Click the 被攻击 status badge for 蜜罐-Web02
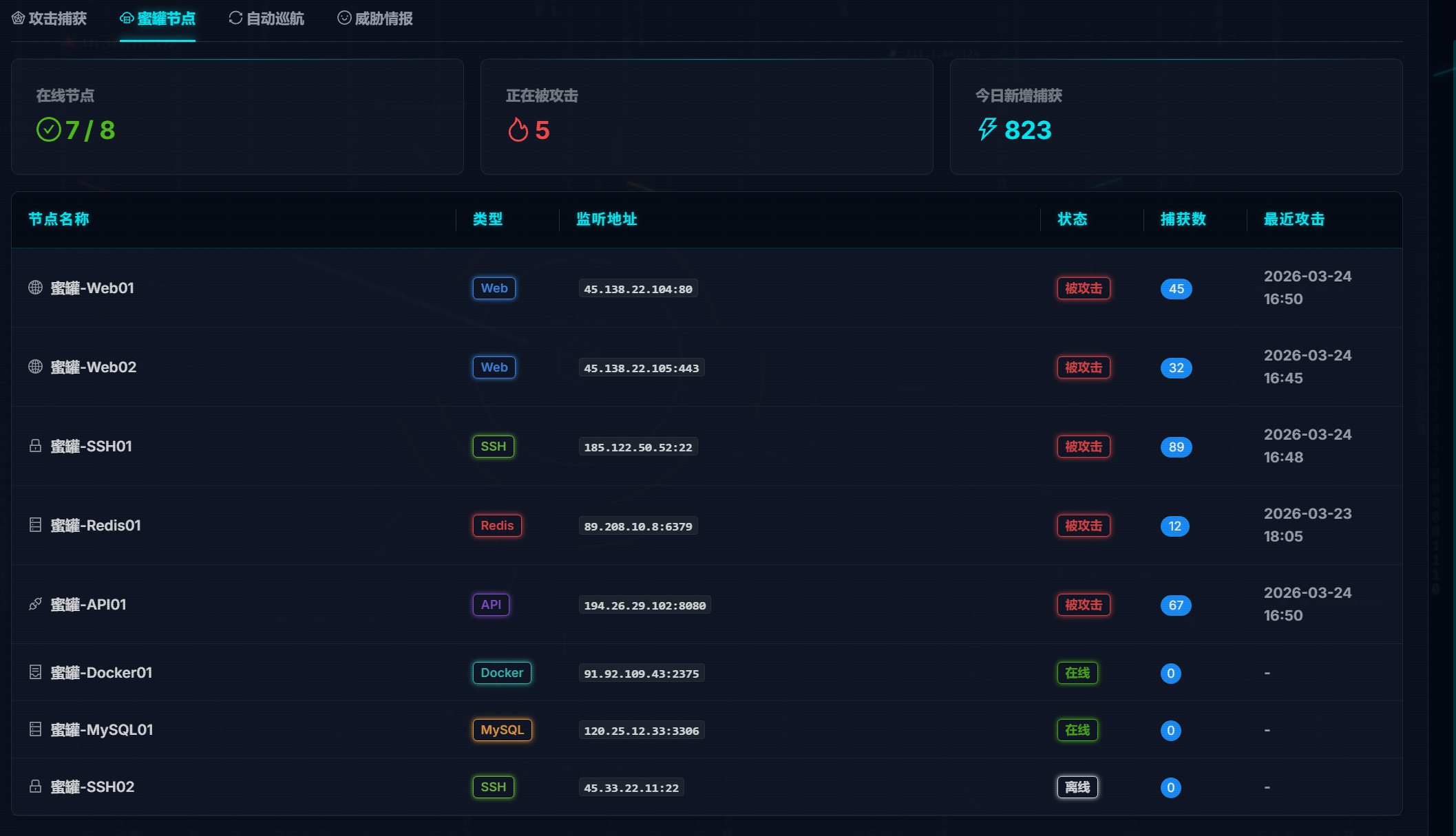This screenshot has height=836, width=1456. (1084, 367)
